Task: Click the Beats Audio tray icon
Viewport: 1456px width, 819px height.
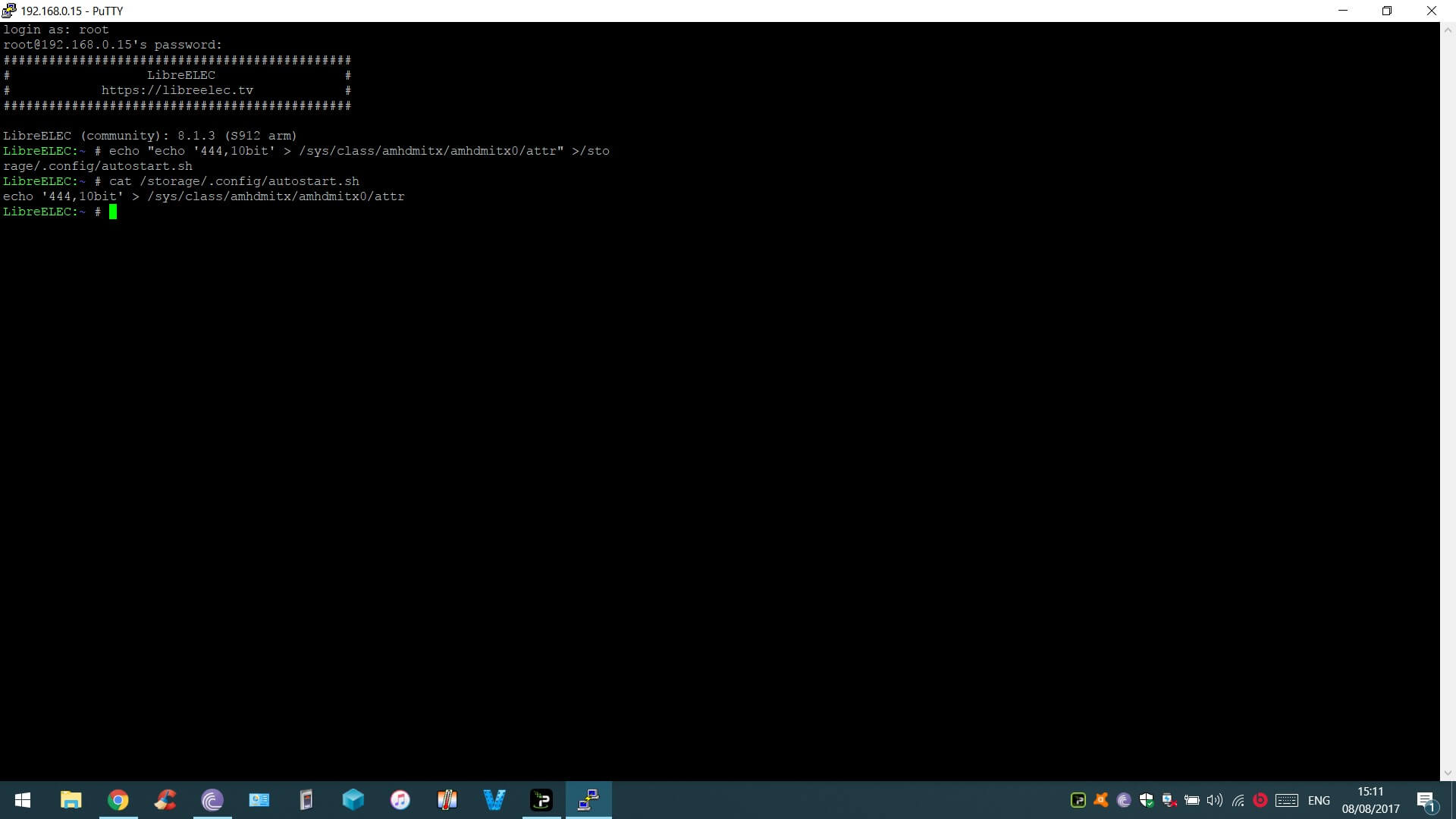Action: click(1260, 800)
